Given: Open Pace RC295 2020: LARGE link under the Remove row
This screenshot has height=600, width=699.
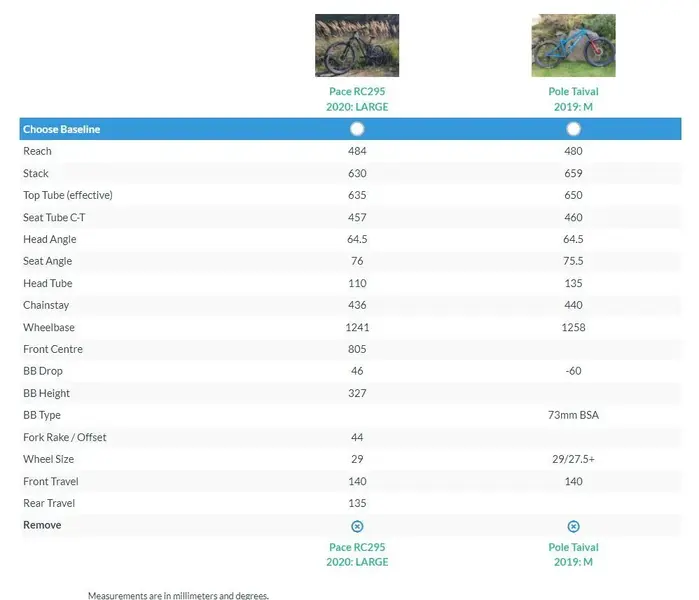Looking at the screenshot, I should pyautogui.click(x=357, y=555).
